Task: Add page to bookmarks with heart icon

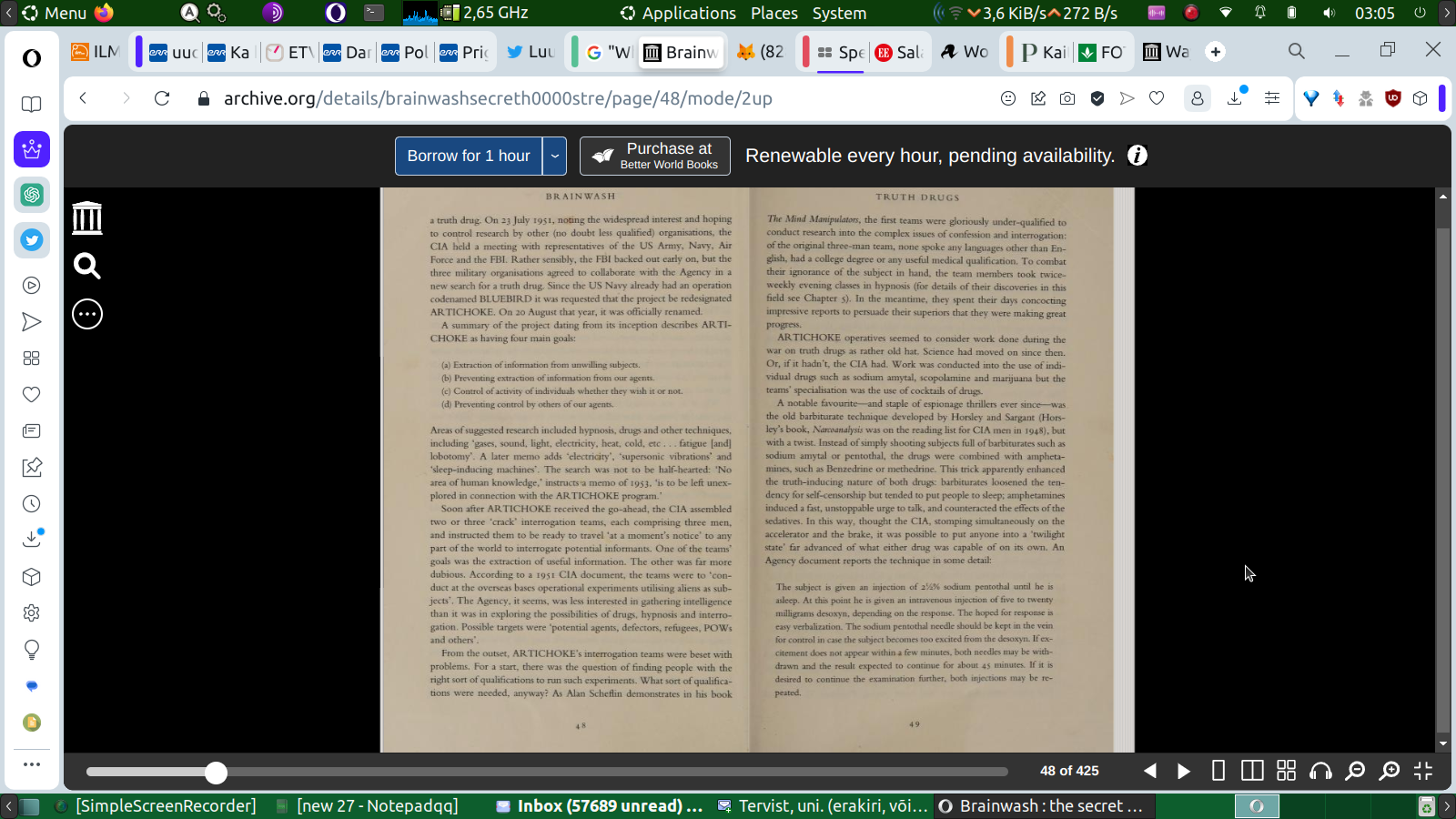Action: click(x=1157, y=98)
